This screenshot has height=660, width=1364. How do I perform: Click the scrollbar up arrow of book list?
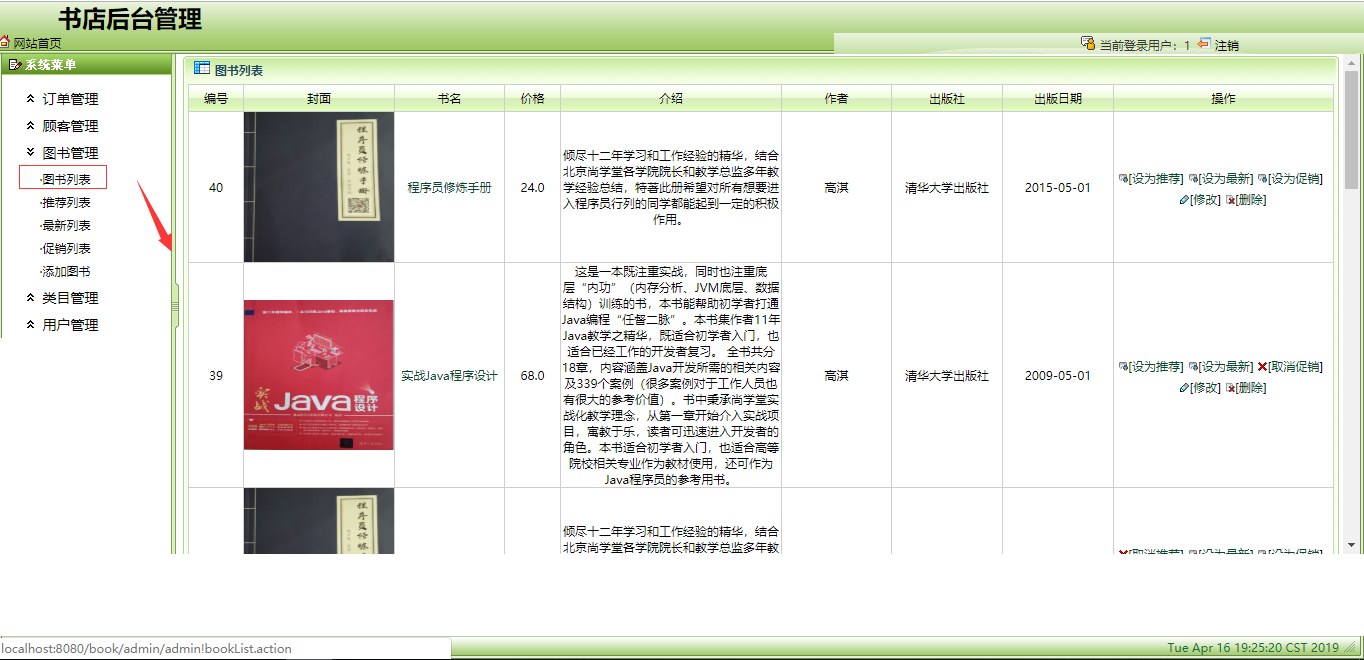1352,63
